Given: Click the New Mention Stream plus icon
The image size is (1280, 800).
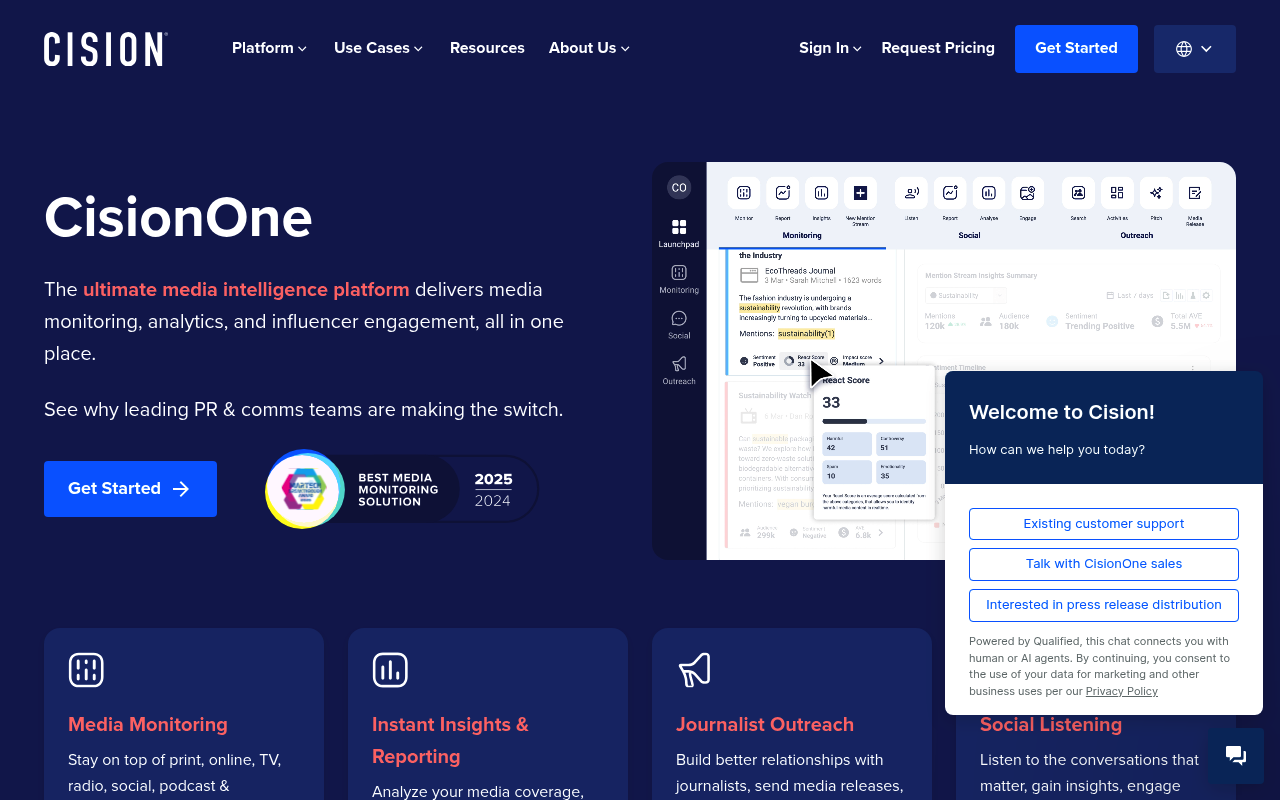Looking at the screenshot, I should point(860,193).
